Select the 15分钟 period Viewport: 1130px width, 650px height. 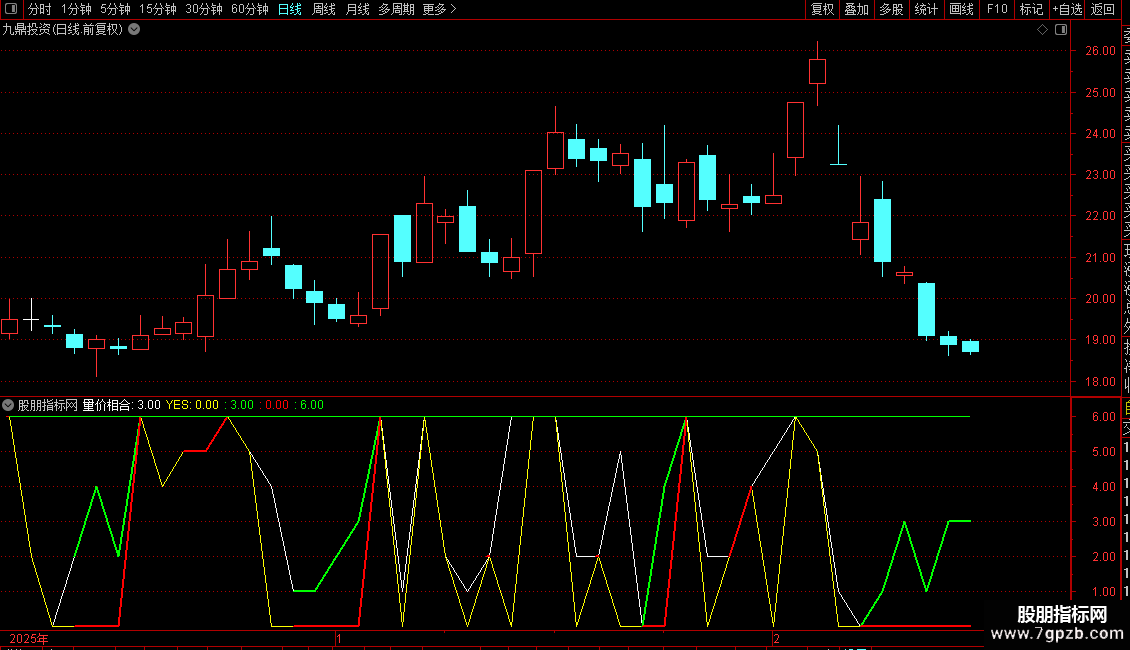[x=158, y=9]
